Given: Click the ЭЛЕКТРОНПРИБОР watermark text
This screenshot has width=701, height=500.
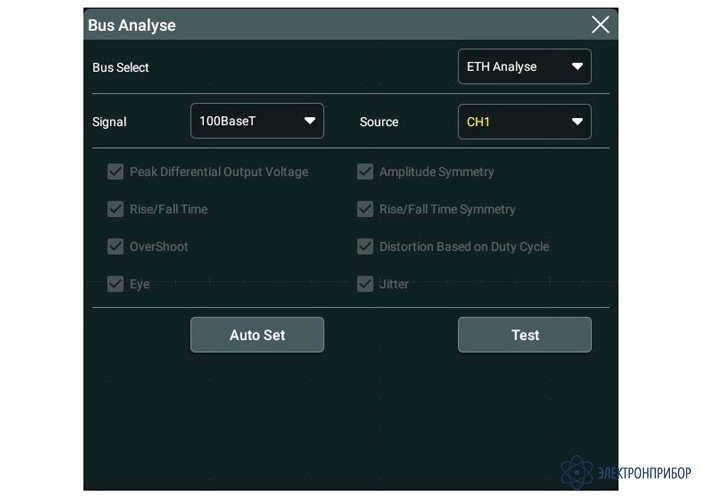Looking at the screenshot, I should click(x=643, y=473).
